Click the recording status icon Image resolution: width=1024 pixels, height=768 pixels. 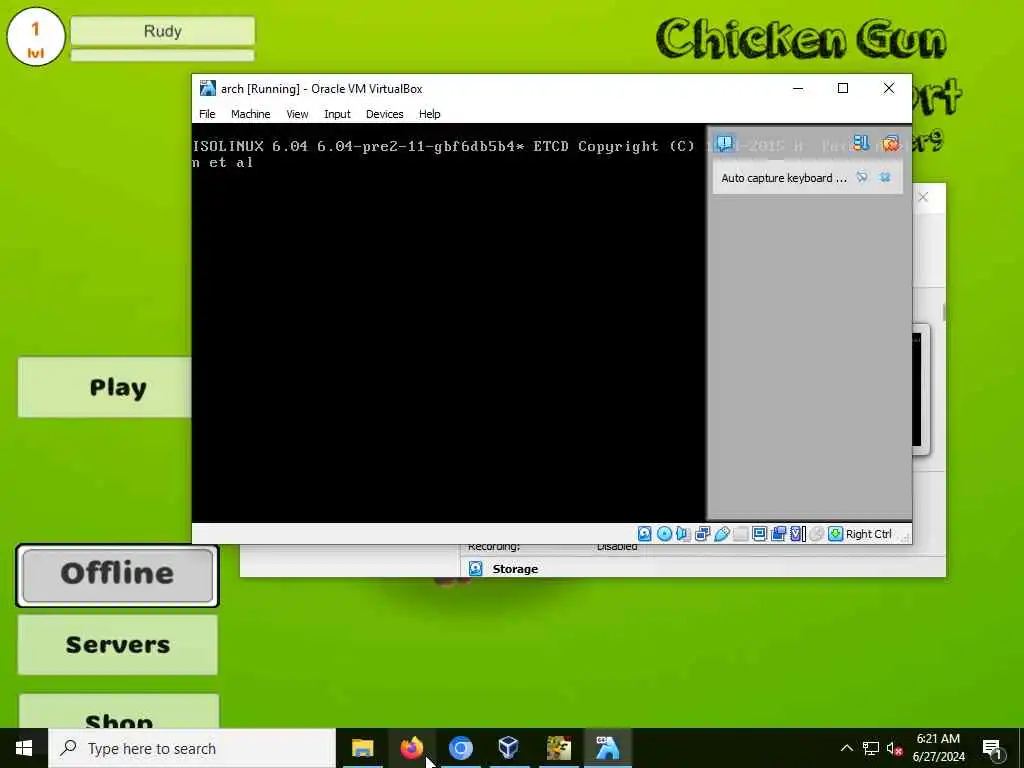click(778, 534)
